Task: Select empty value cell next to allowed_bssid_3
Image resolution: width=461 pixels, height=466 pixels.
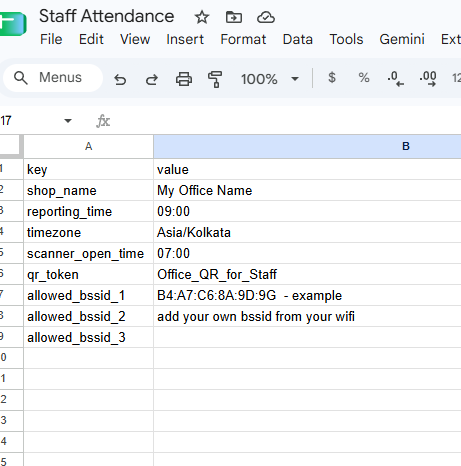Action: [307, 337]
